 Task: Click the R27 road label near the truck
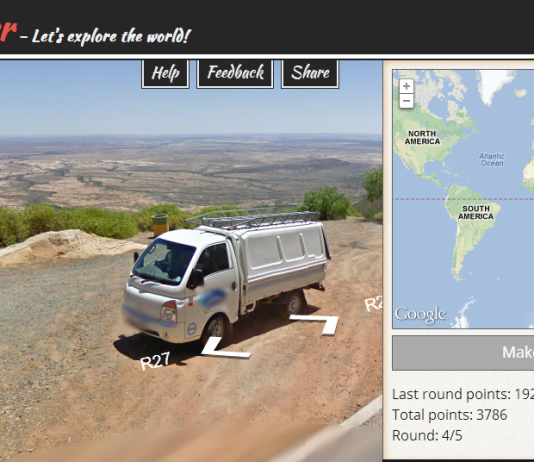pos(155,361)
